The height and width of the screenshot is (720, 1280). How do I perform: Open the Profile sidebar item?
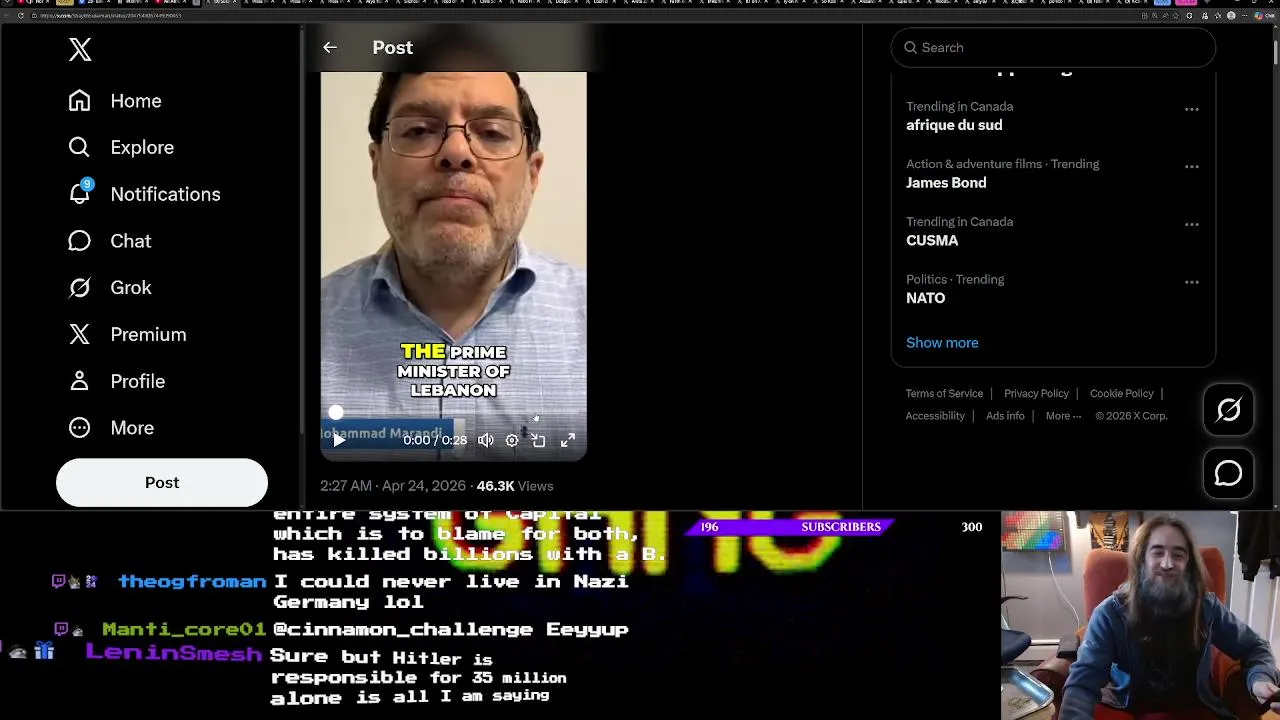[x=117, y=381]
